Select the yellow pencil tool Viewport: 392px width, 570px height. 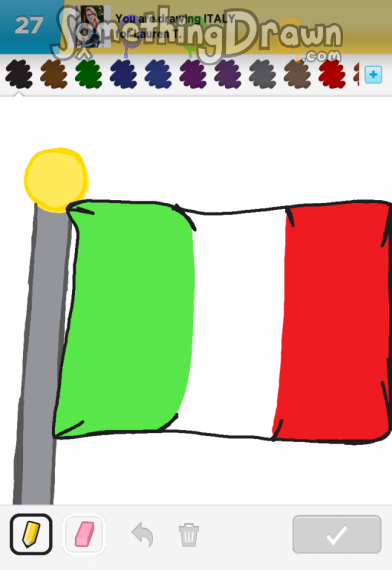31,534
